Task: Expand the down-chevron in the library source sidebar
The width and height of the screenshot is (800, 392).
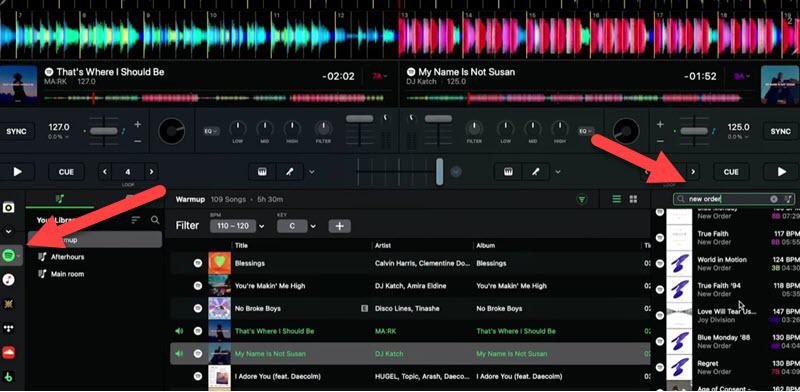Action: (9, 231)
